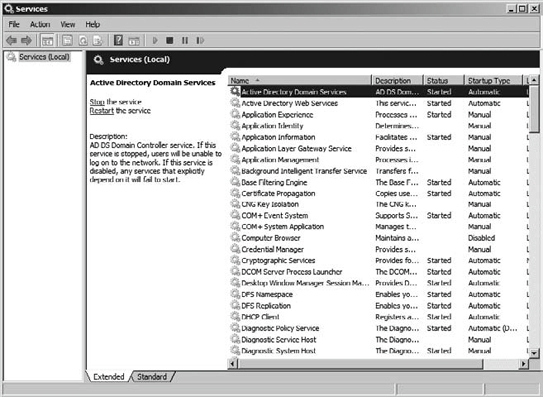Open the View menu
The width and height of the screenshot is (543, 397).
click(68, 24)
